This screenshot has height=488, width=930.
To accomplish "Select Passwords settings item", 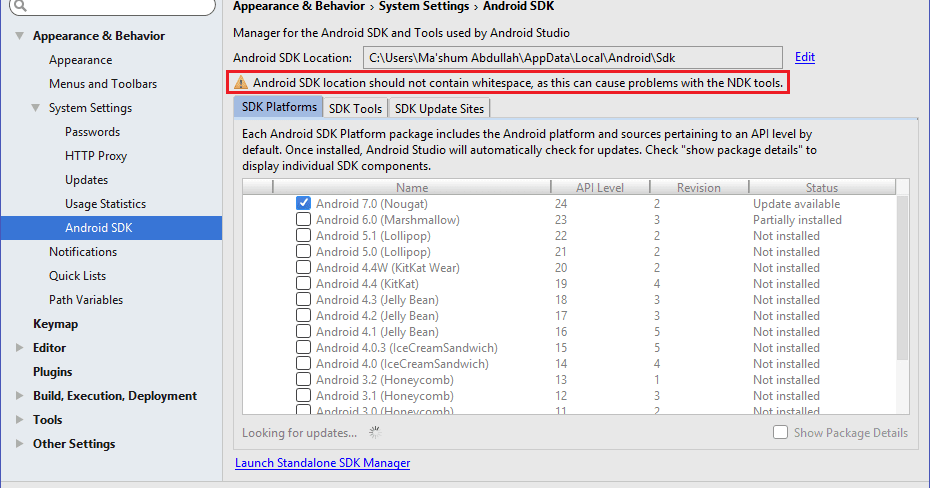I will click(93, 132).
